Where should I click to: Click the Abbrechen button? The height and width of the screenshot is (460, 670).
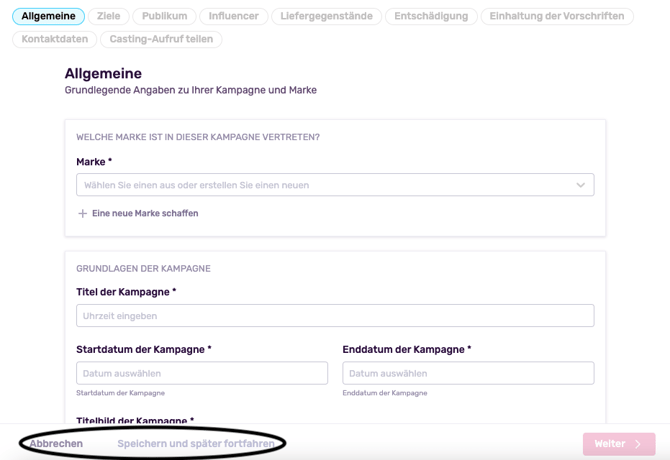(56, 444)
